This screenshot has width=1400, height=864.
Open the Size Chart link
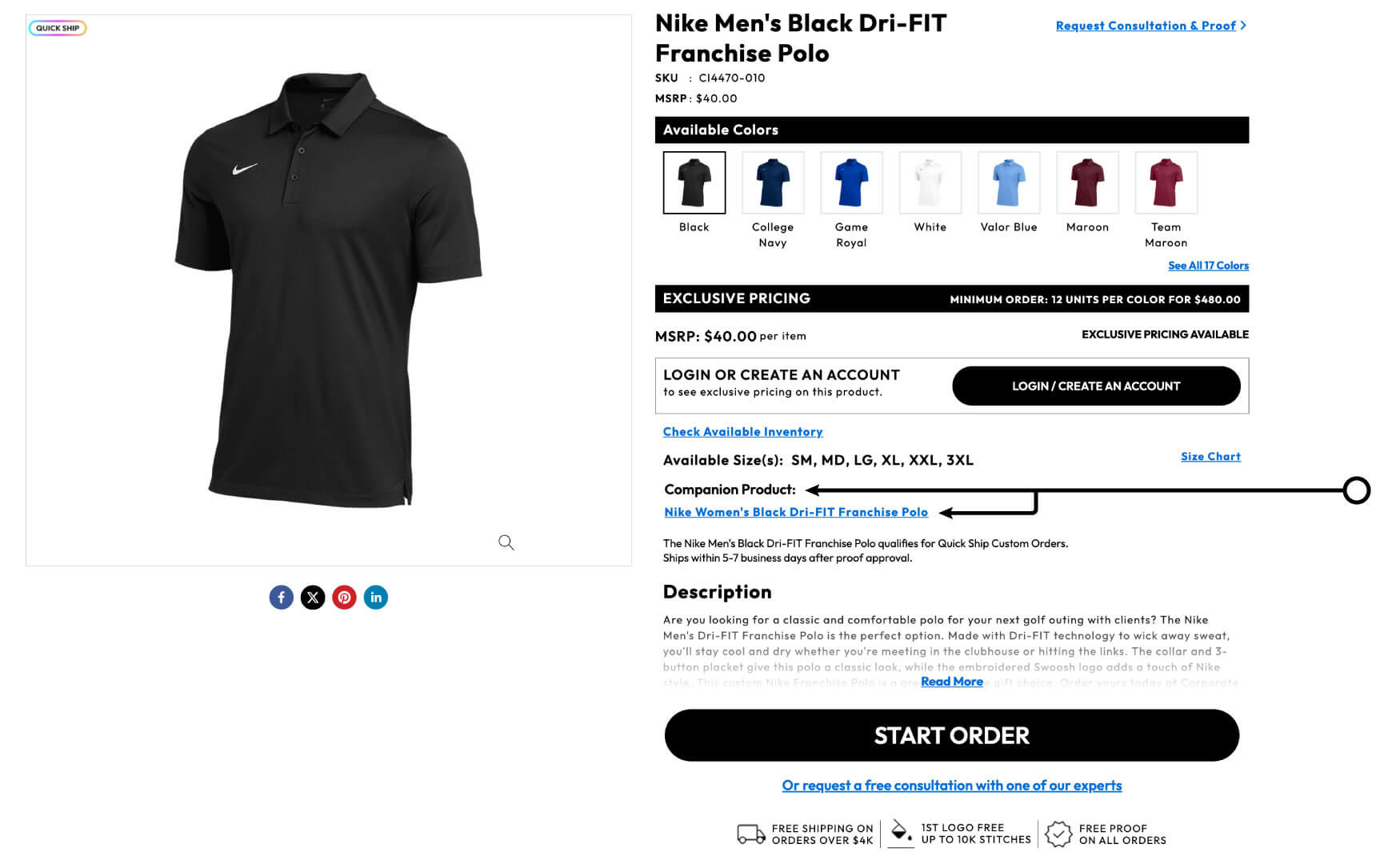pyautogui.click(x=1210, y=456)
